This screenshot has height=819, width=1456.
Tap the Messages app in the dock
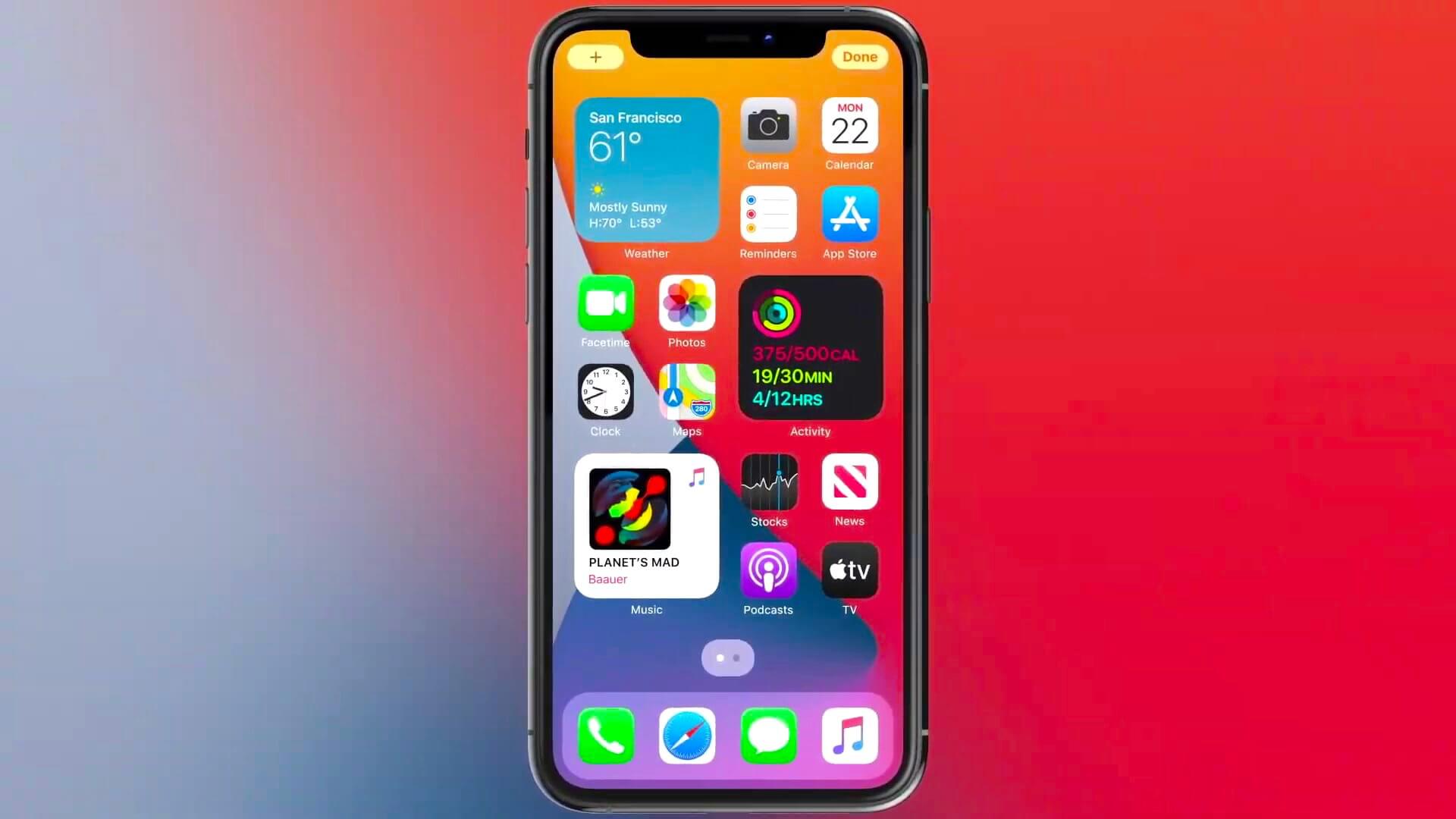768,736
